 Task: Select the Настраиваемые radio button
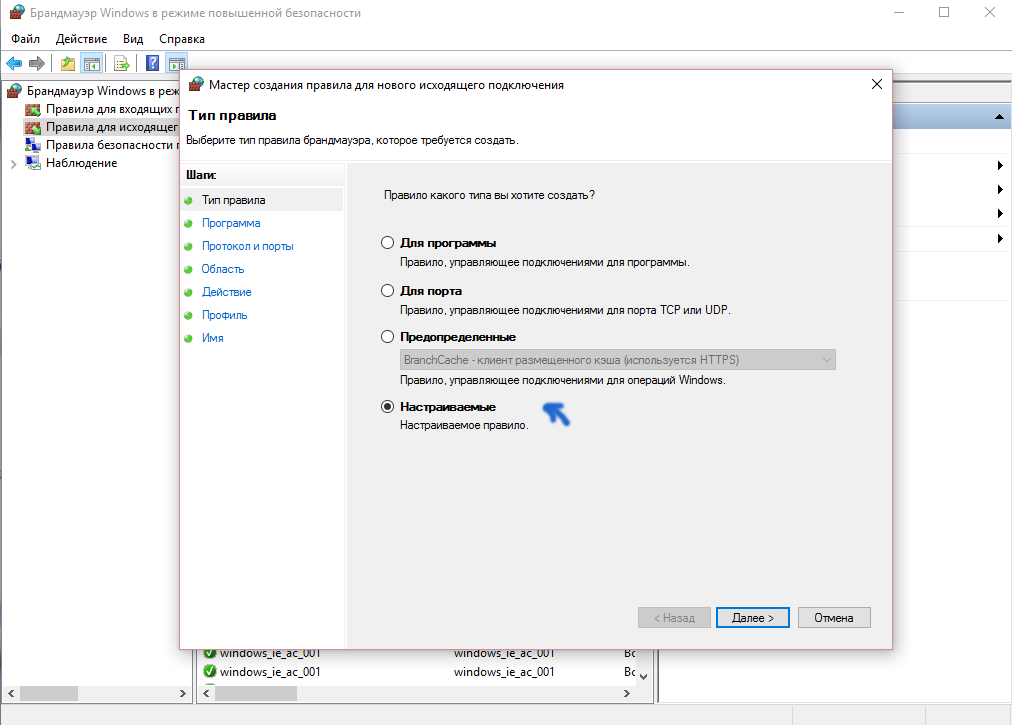pyautogui.click(x=387, y=406)
